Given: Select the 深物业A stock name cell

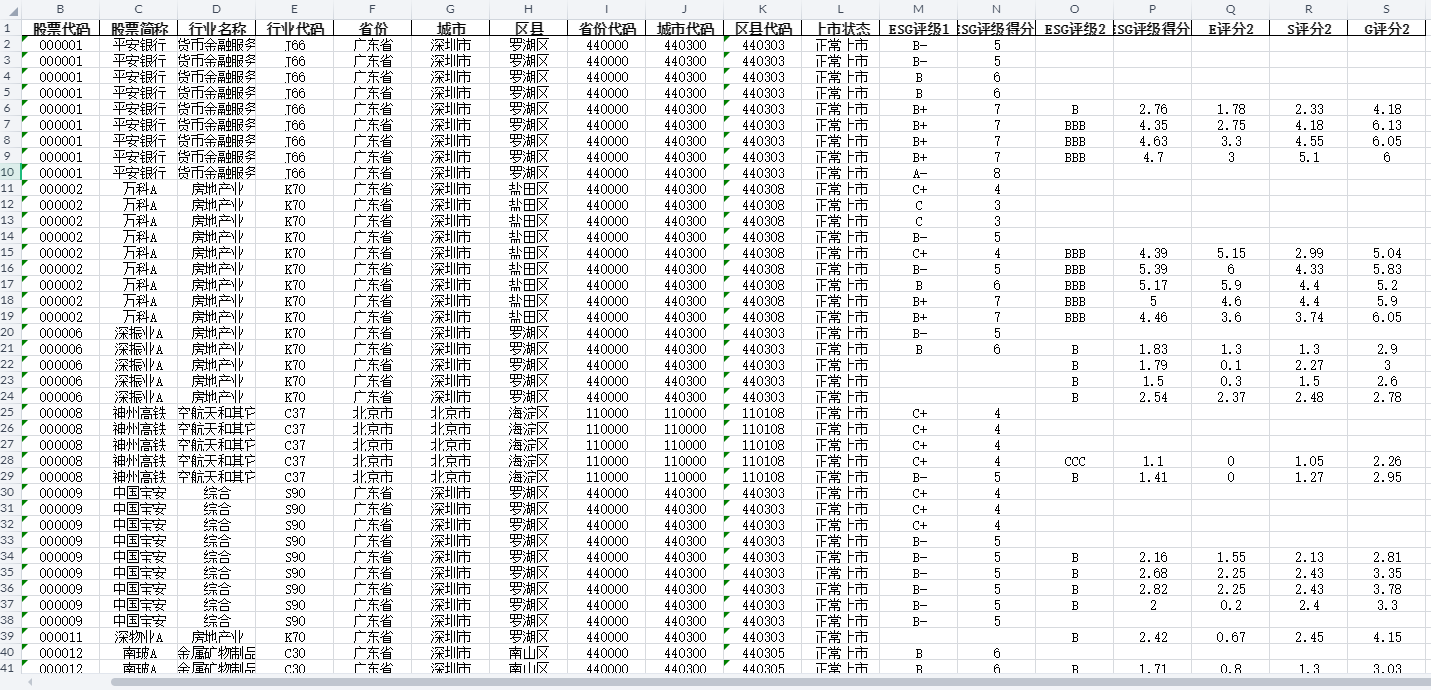Looking at the screenshot, I should pos(139,637).
